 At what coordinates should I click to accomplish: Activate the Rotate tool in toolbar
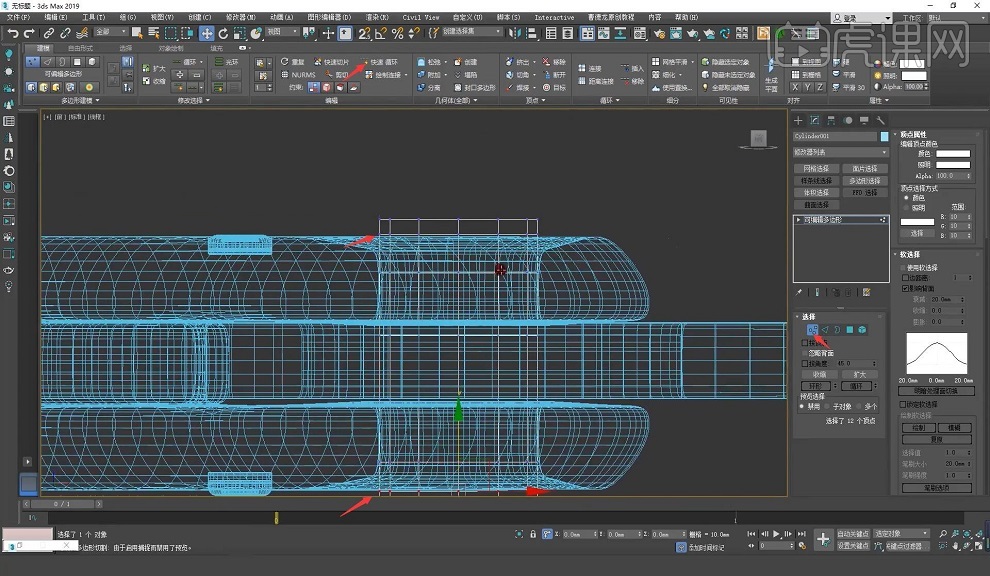[x=223, y=33]
